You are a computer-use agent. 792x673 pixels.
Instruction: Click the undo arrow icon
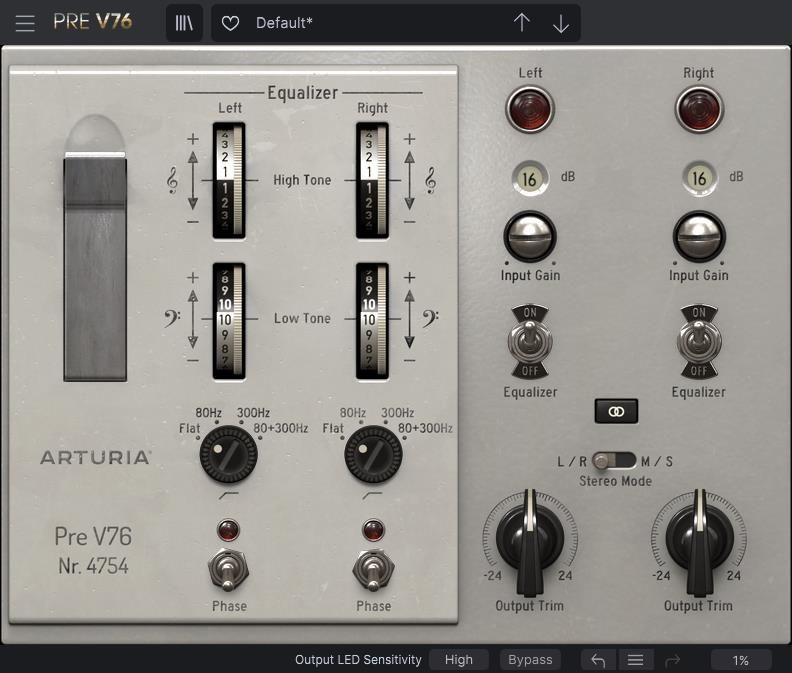pos(598,660)
